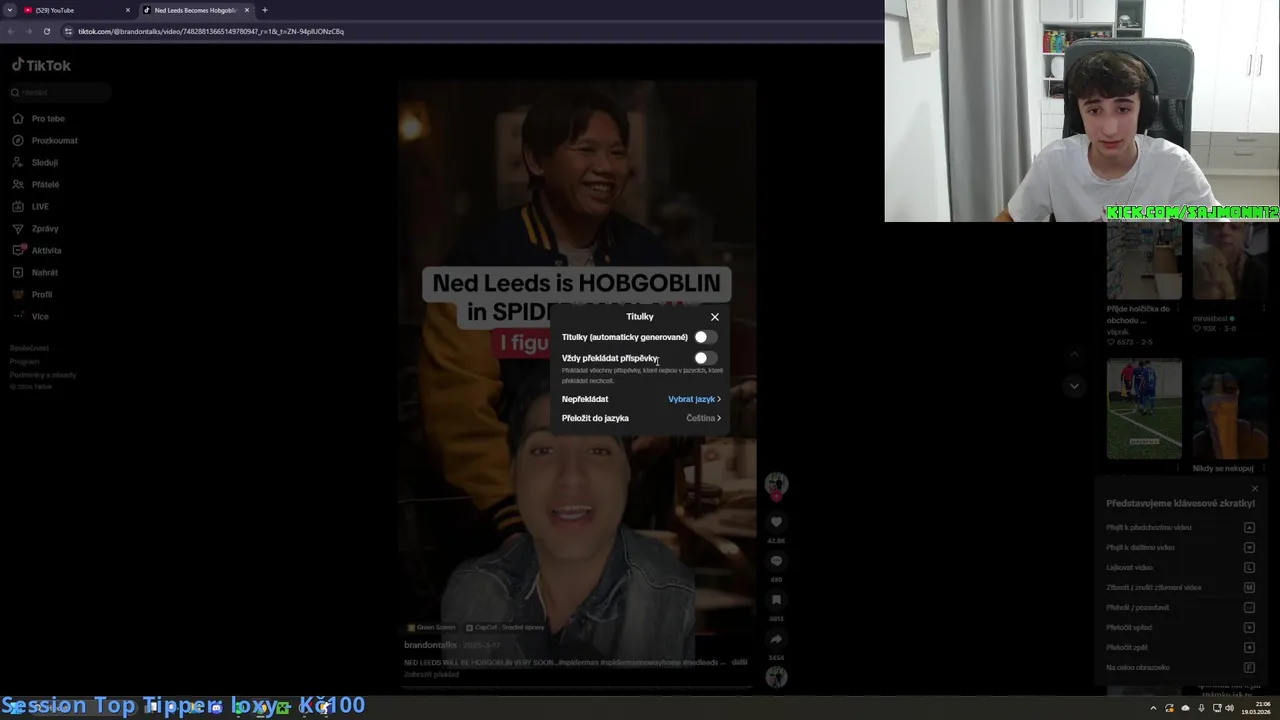Image resolution: width=1280 pixels, height=720 pixels.
Task: Go back in browser
Action: pyautogui.click(x=10, y=31)
